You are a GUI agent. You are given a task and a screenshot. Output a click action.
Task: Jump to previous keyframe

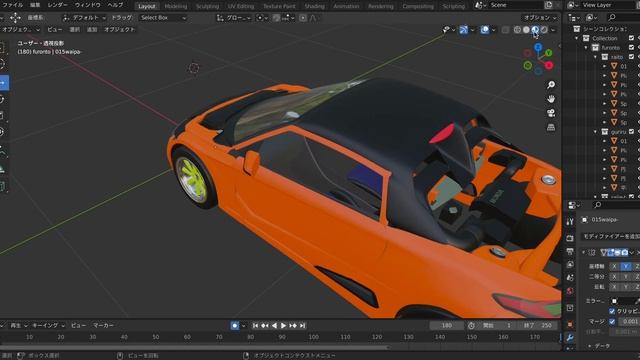coord(264,326)
